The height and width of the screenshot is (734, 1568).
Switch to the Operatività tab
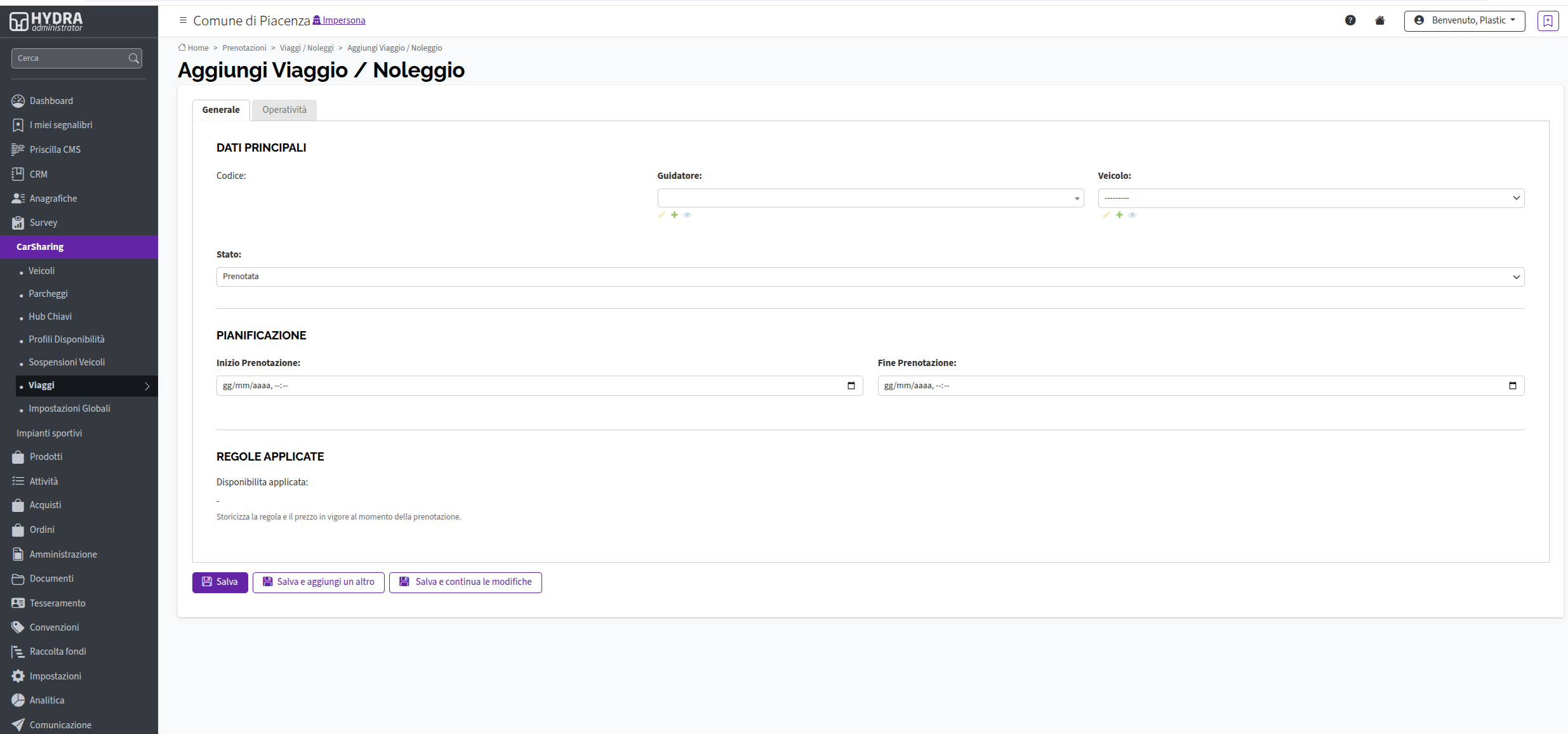click(284, 110)
